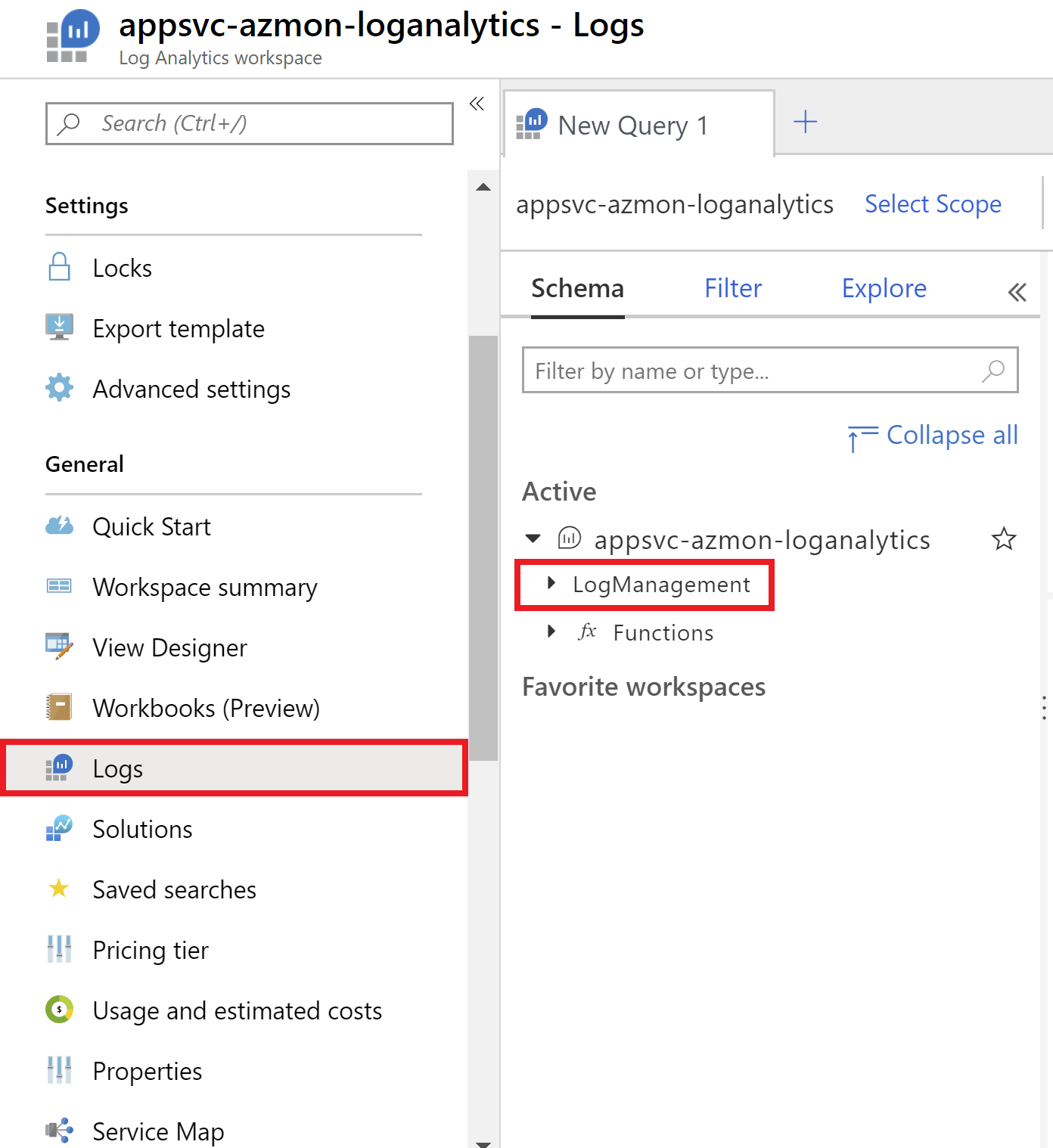The height and width of the screenshot is (1148, 1053).
Task: Click the Service Map icon
Action: (x=59, y=1131)
